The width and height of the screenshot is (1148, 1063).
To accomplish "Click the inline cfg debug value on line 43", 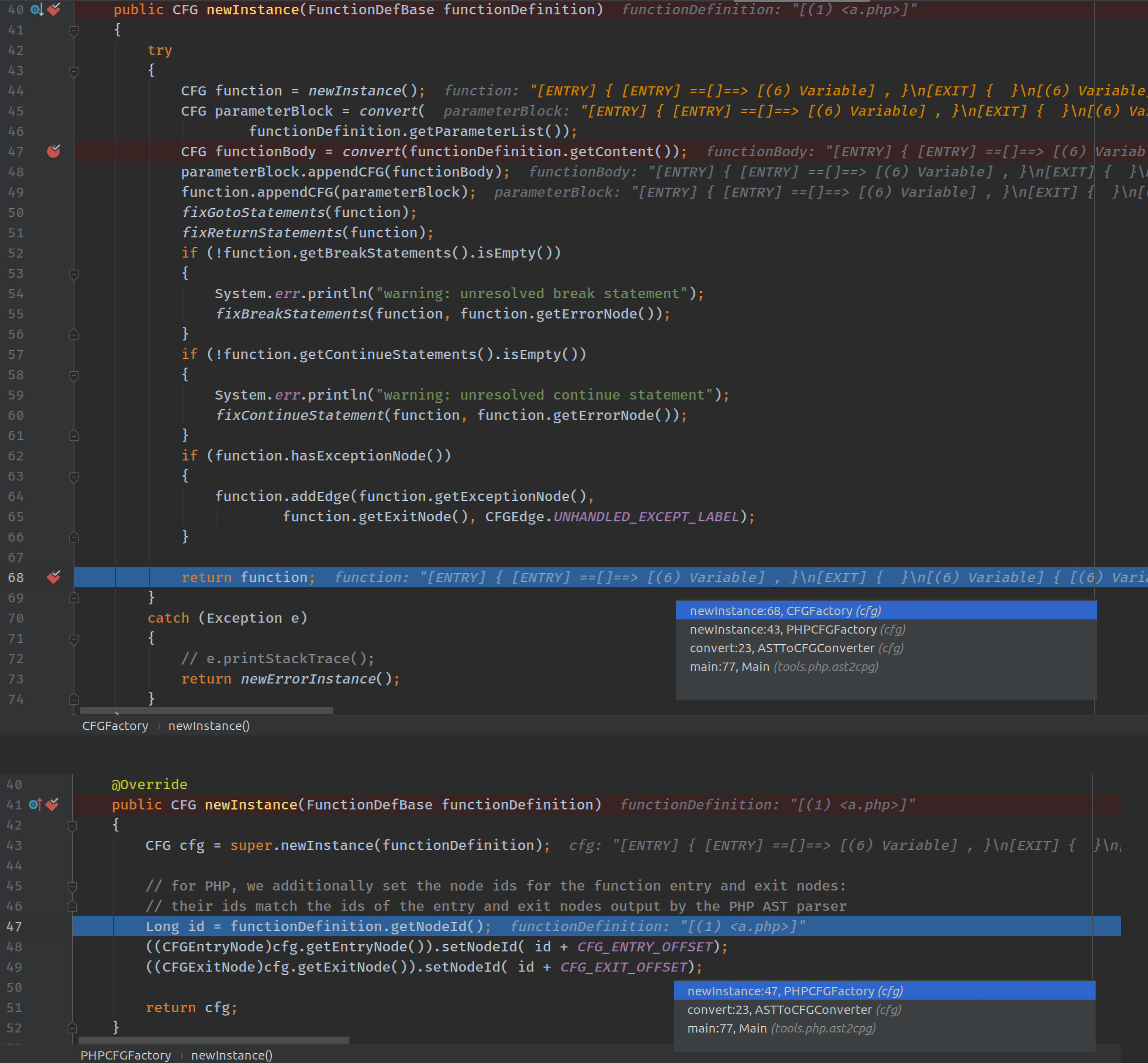I will (845, 845).
